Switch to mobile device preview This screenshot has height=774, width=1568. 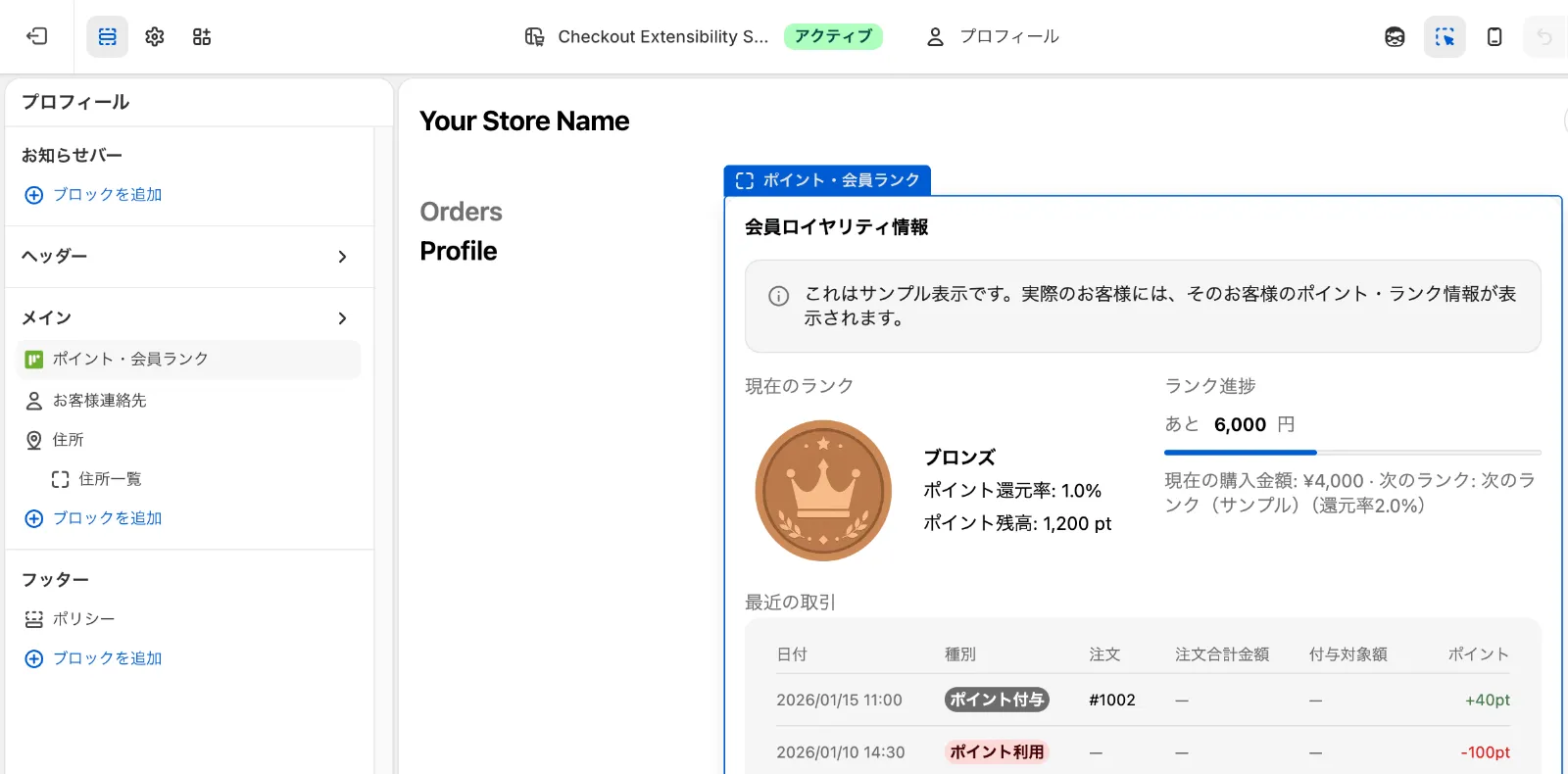[1494, 36]
